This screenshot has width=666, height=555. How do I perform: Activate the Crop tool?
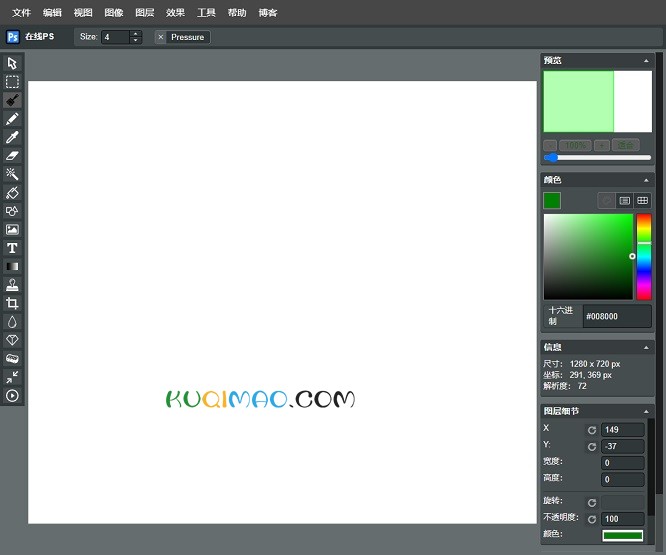(x=12, y=303)
